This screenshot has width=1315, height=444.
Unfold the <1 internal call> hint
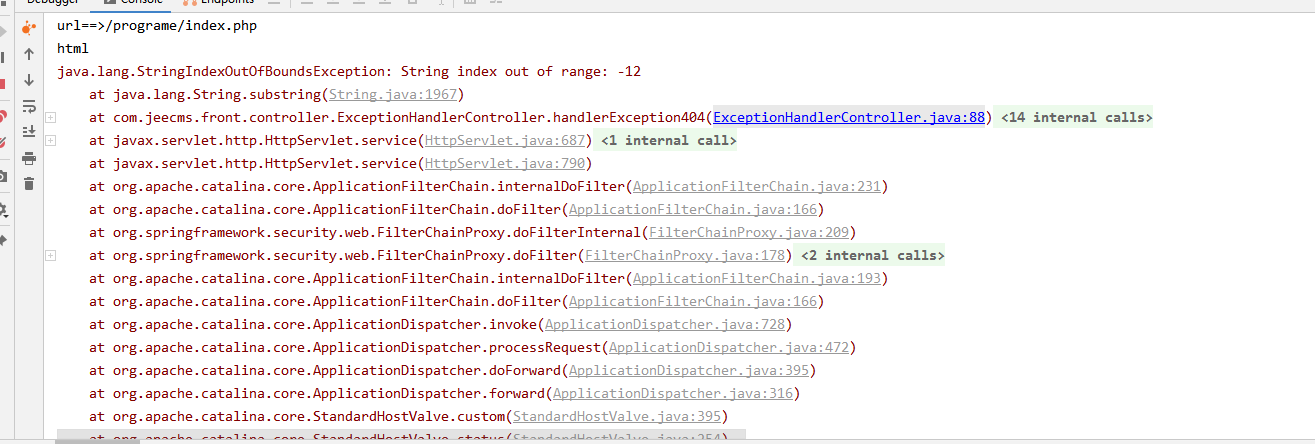tap(668, 141)
